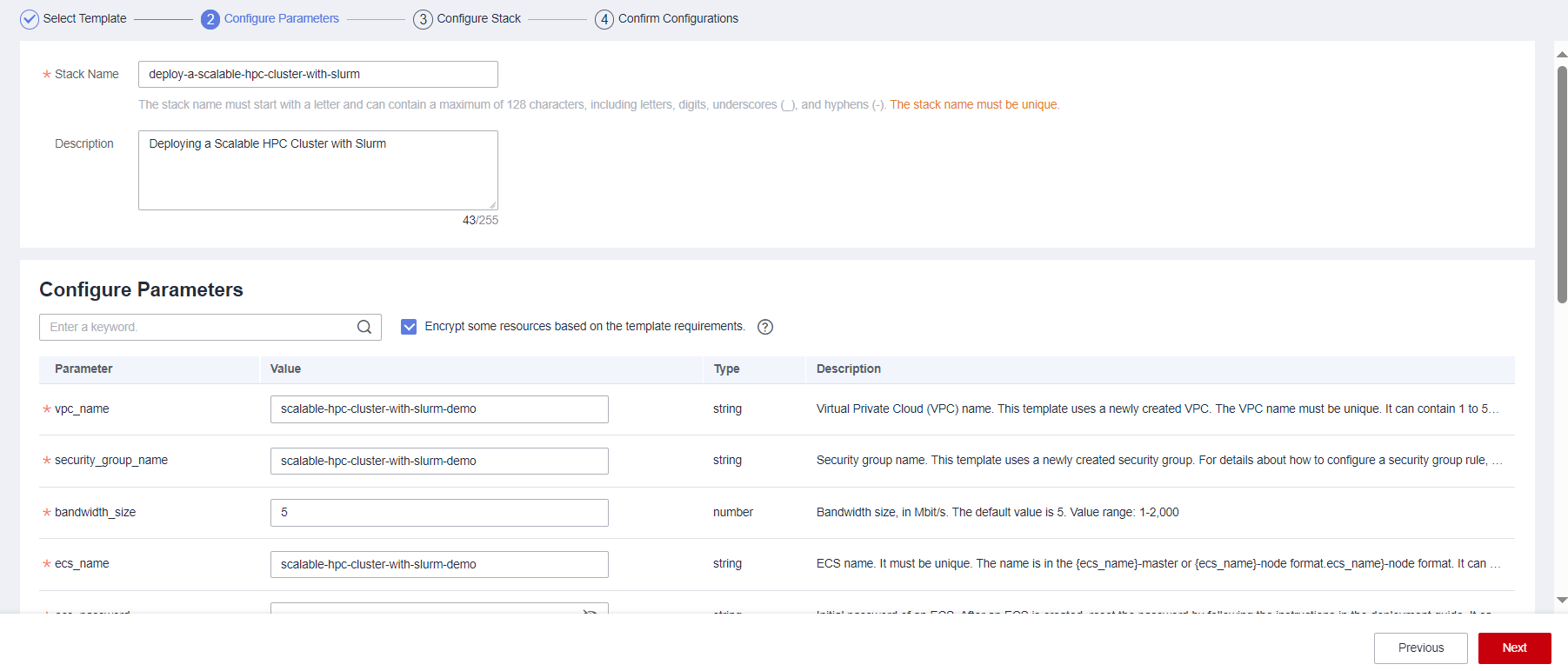Focus the Stack Name input field
Image resolution: width=1568 pixels, height=671 pixels.
[318, 74]
